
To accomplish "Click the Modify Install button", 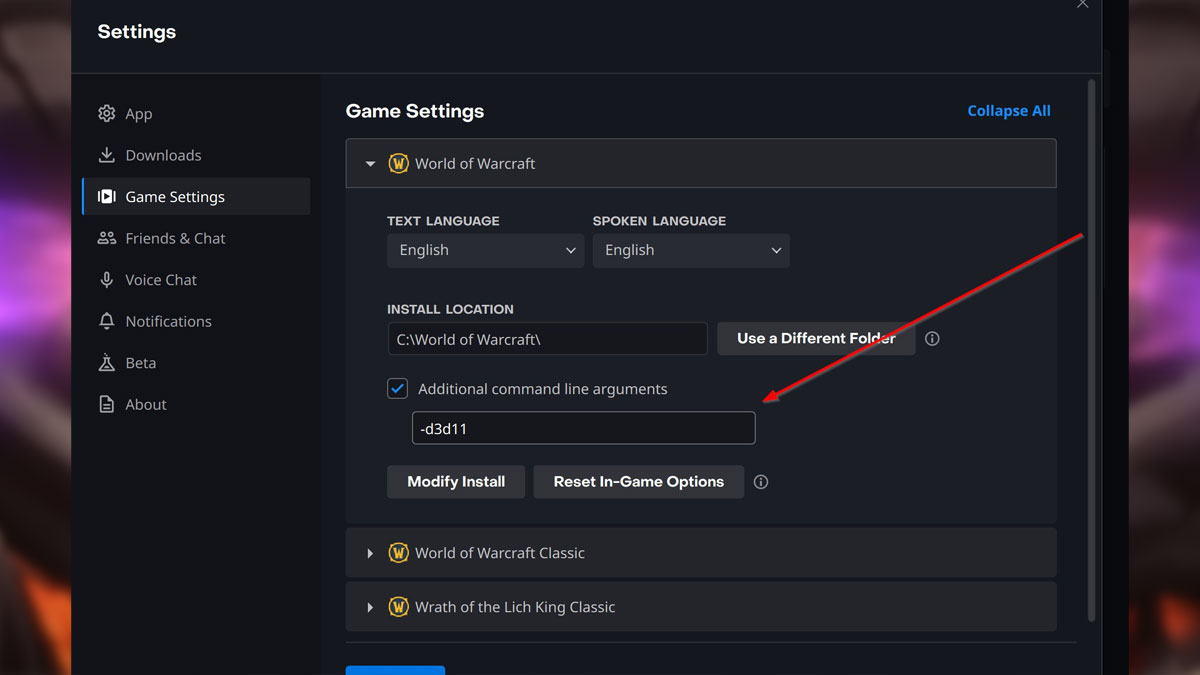I will pyautogui.click(x=456, y=482).
